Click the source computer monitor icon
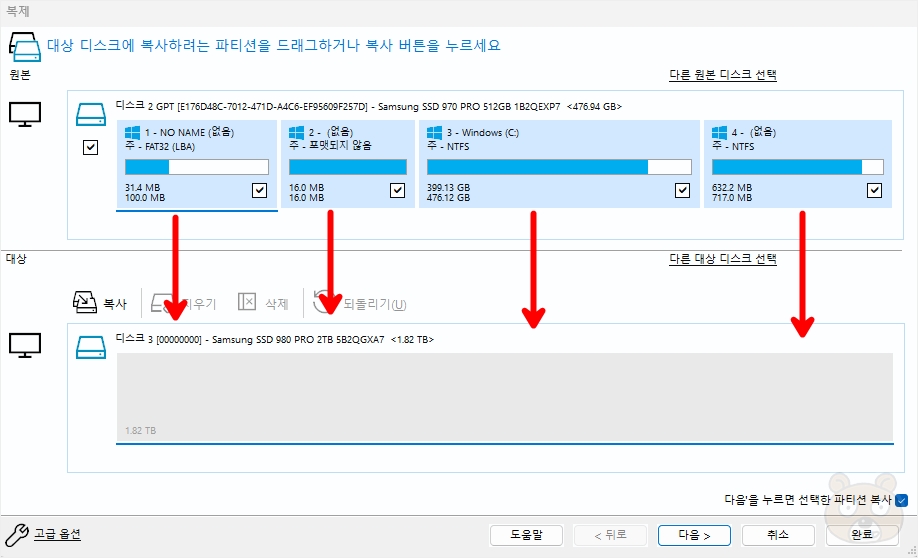This screenshot has width=918, height=558. tap(25, 114)
